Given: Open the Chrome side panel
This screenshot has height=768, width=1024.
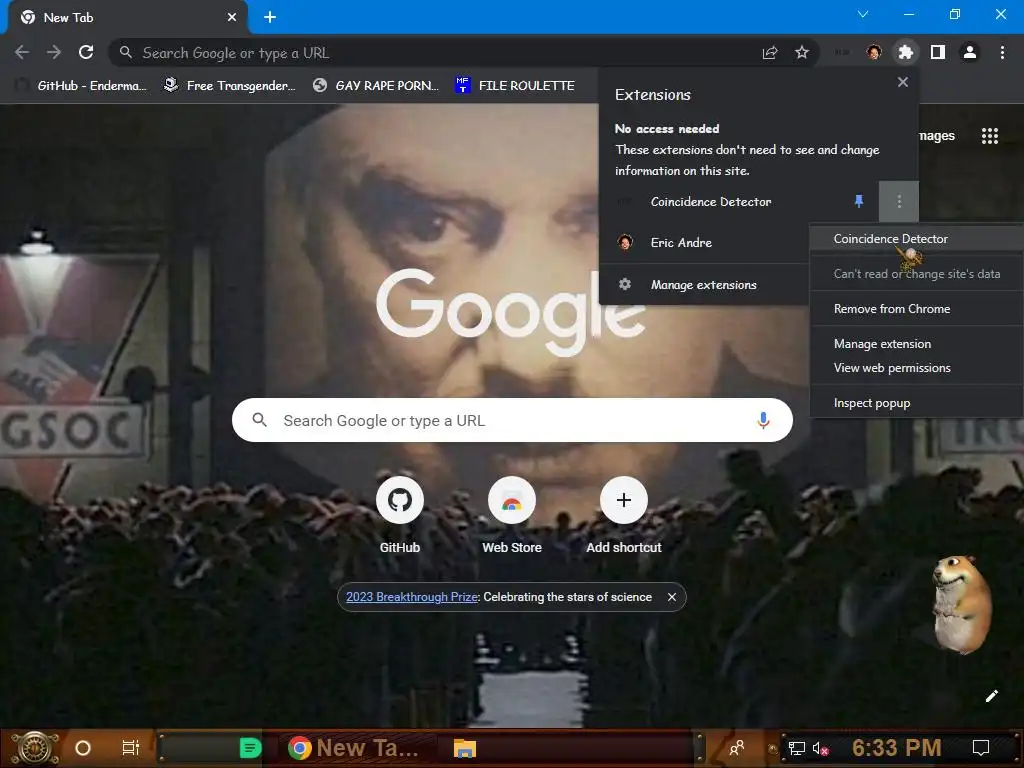Looking at the screenshot, I should tap(938, 52).
